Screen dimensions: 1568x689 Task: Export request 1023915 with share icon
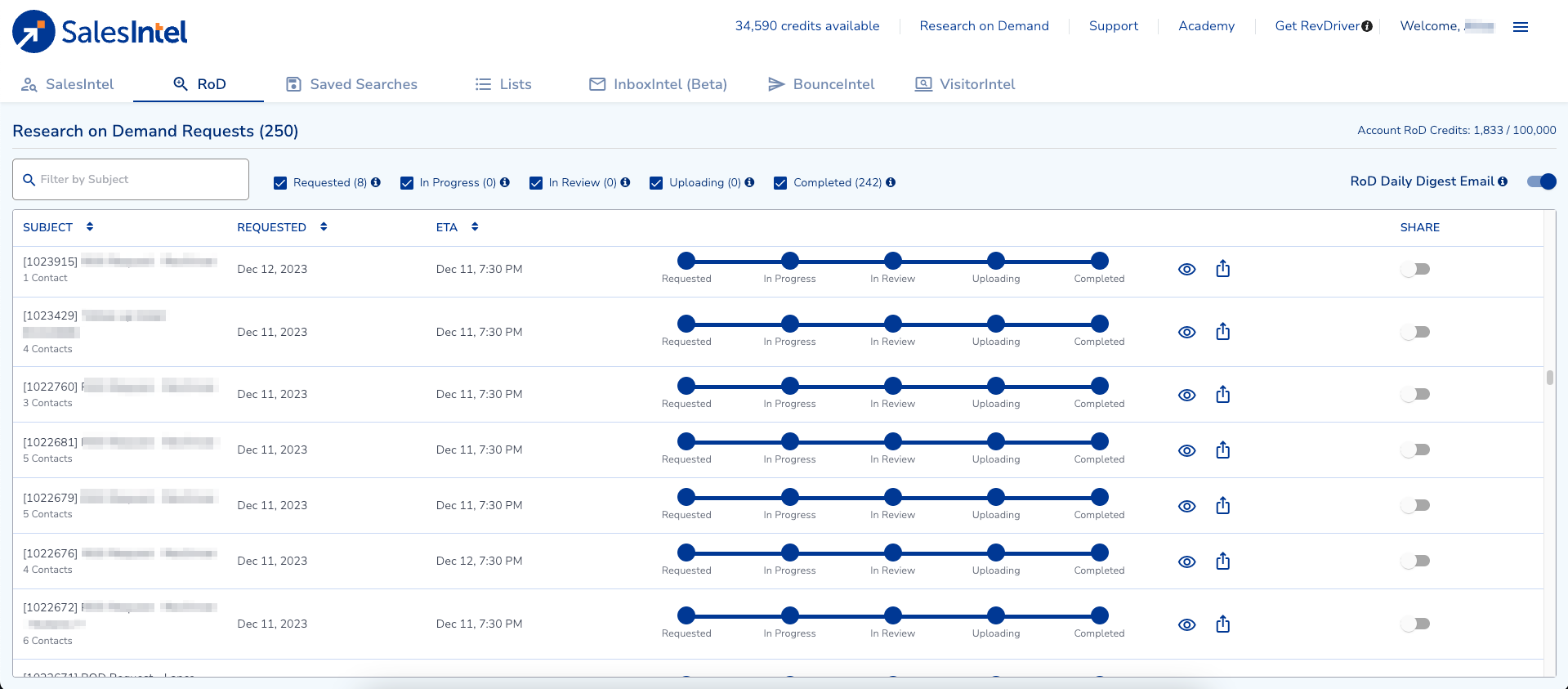(x=1222, y=268)
